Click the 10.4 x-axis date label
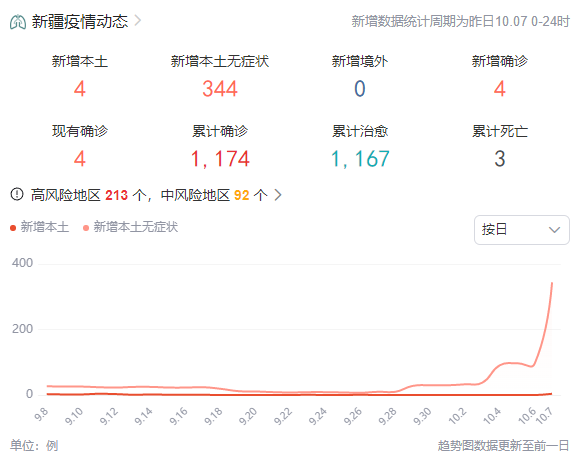 (x=492, y=416)
